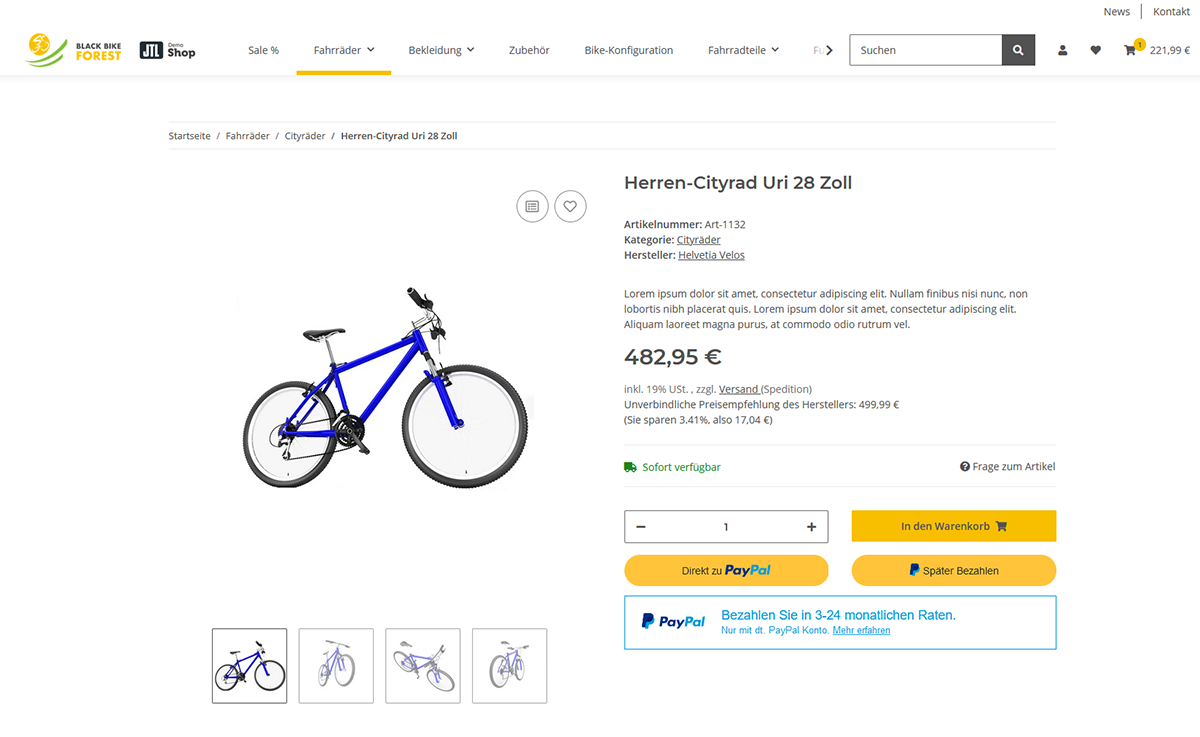The width and height of the screenshot is (1200, 737).
Task: Expand the Bekleidung navigation dropdown
Action: pos(441,49)
